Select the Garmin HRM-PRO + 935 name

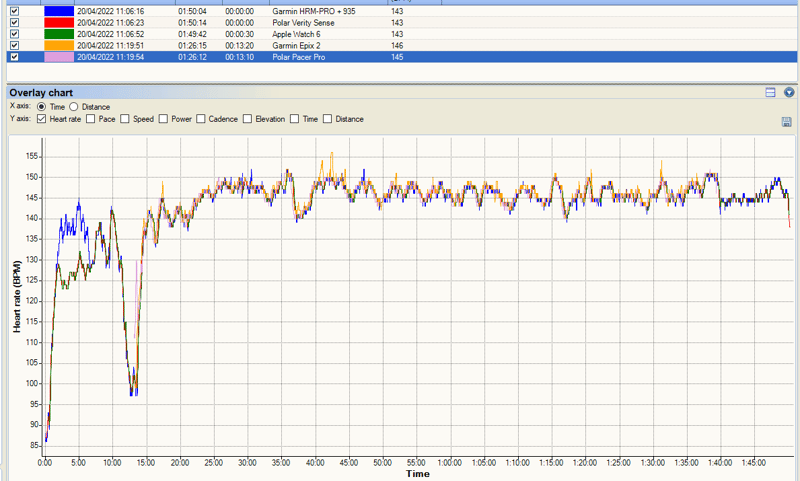pos(314,11)
